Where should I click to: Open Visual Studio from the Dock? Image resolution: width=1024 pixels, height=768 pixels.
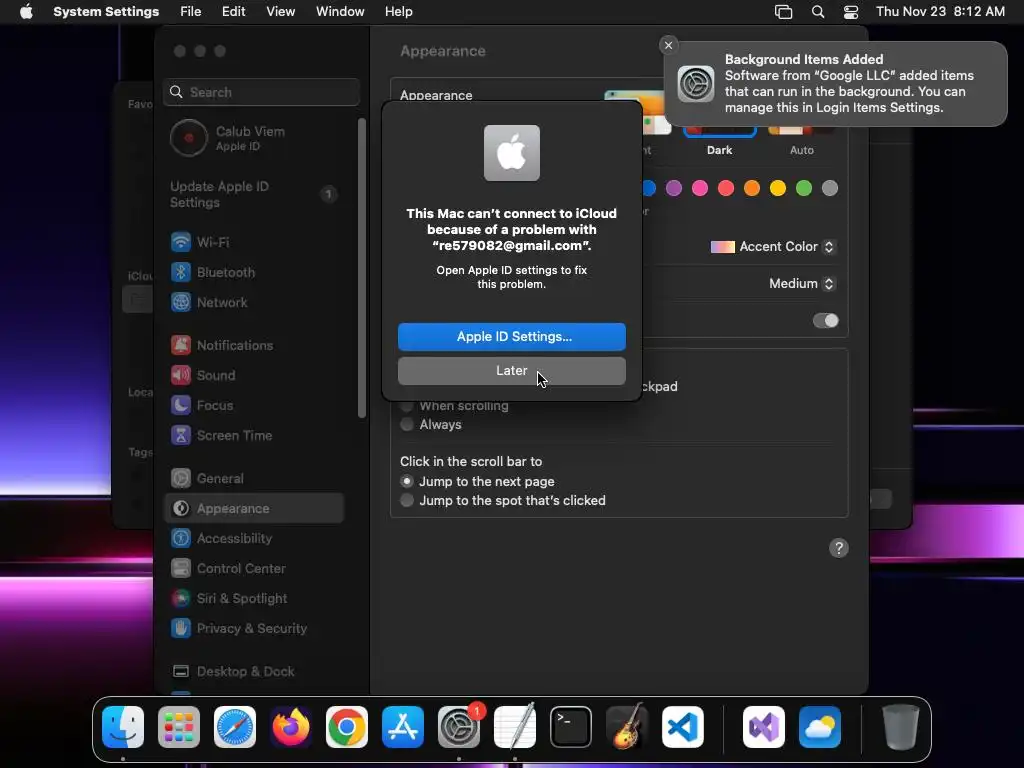pyautogui.click(x=764, y=727)
